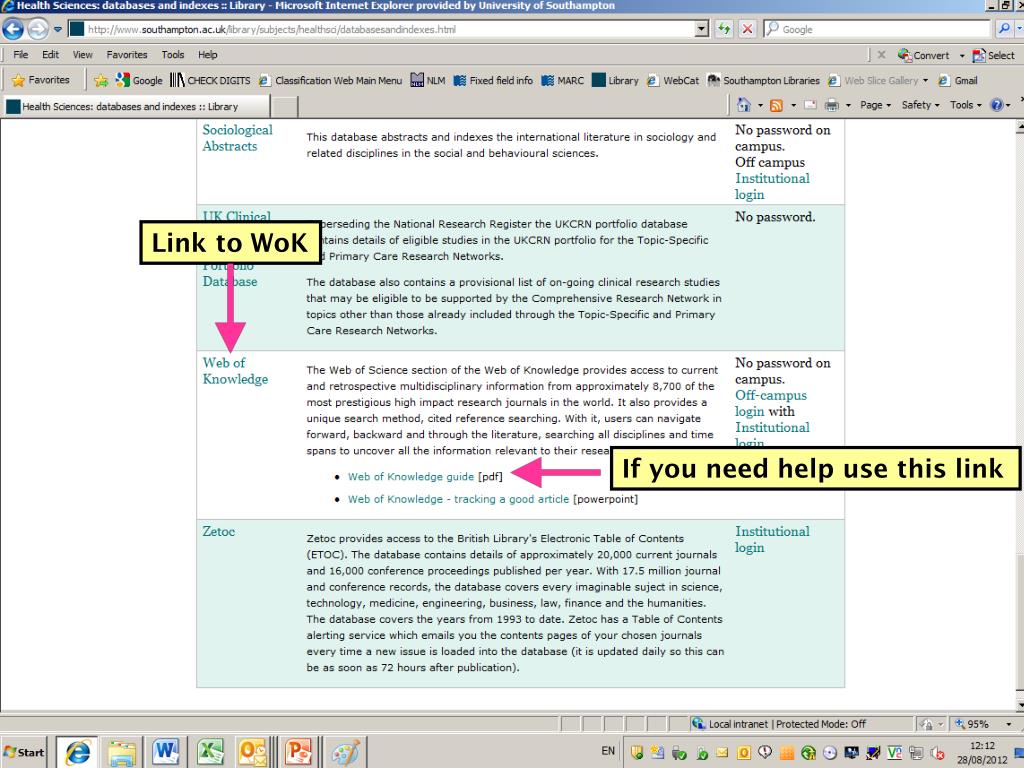Open Southampton Libraries bookmark
1024x768 pixels.
(x=763, y=80)
